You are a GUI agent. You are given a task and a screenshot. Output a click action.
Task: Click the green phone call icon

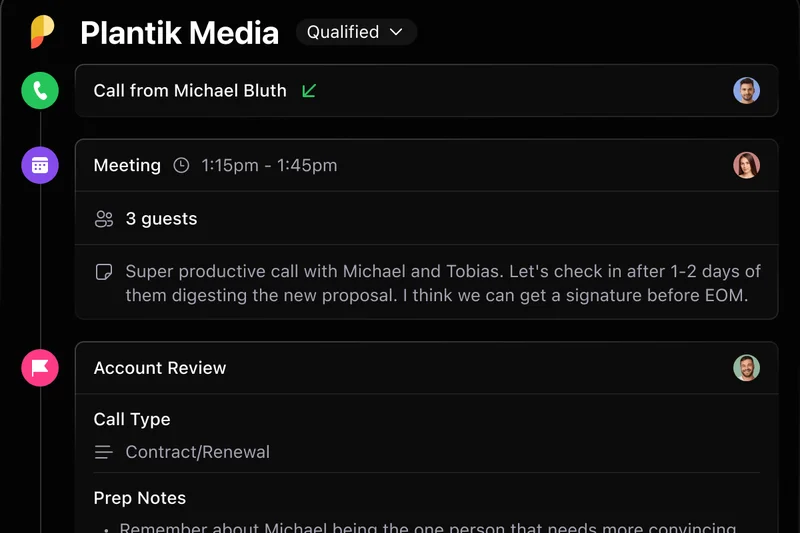click(x=40, y=91)
